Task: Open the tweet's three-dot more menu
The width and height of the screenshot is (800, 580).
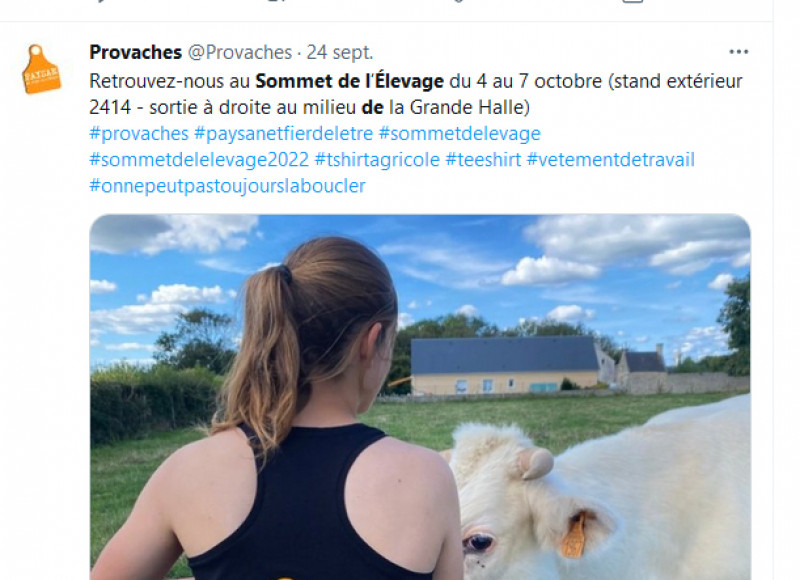Action: coord(738,52)
